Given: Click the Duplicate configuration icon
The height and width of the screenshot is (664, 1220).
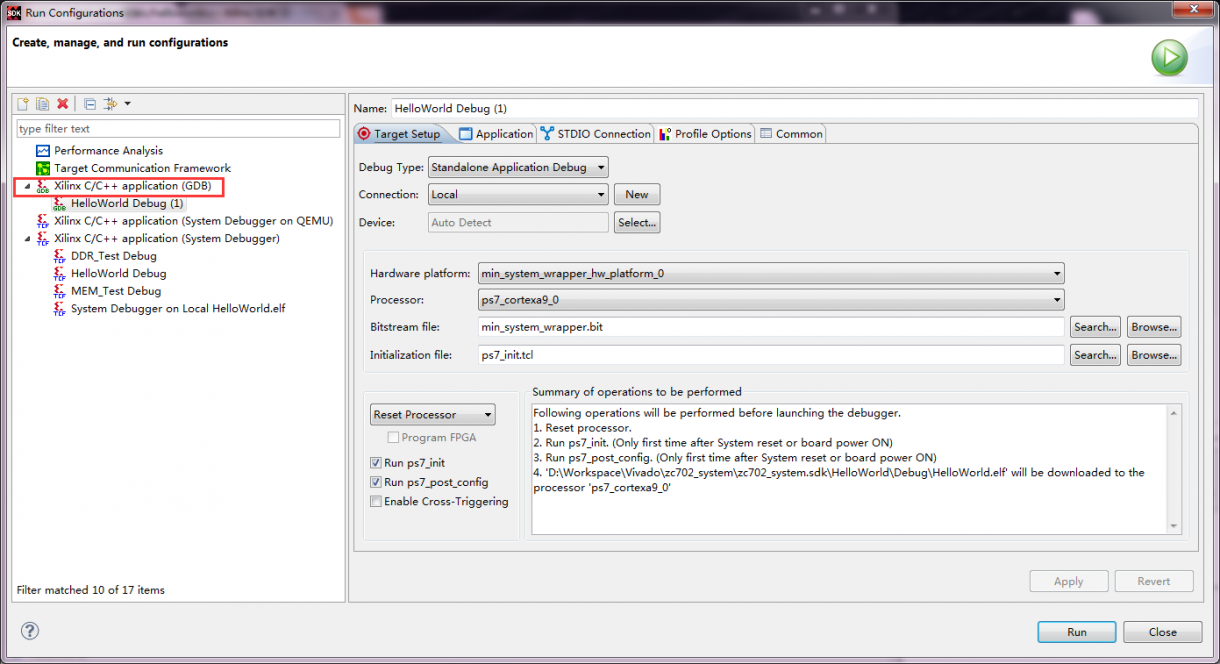Looking at the screenshot, I should (43, 104).
